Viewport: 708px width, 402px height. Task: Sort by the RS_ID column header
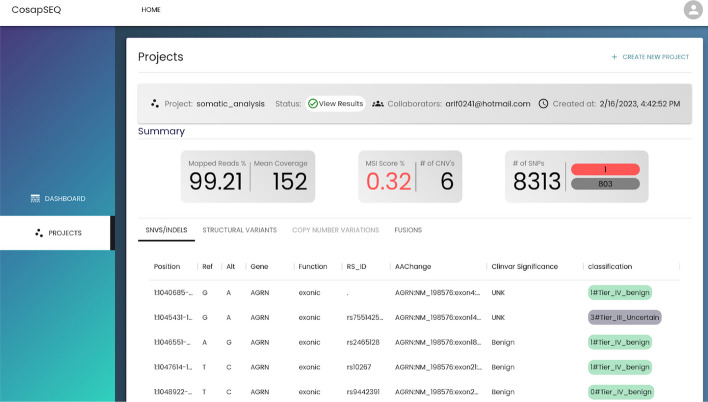click(x=356, y=266)
